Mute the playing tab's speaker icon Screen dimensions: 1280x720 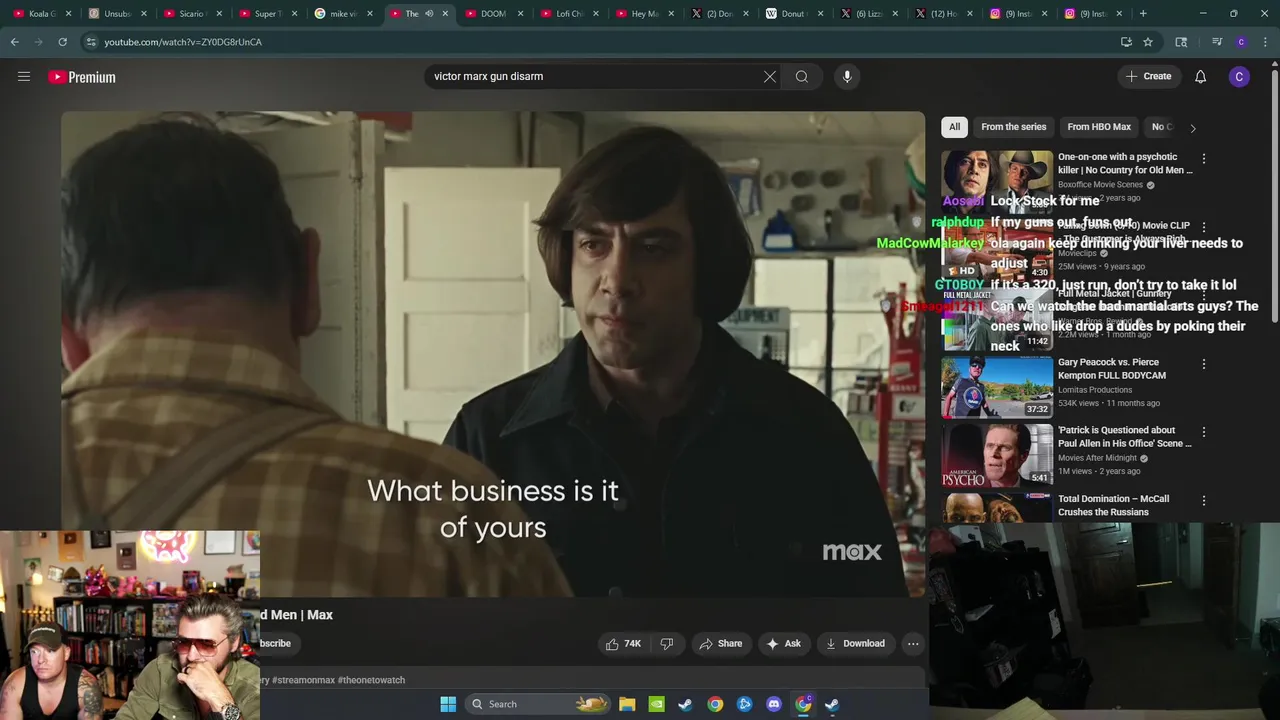(429, 14)
